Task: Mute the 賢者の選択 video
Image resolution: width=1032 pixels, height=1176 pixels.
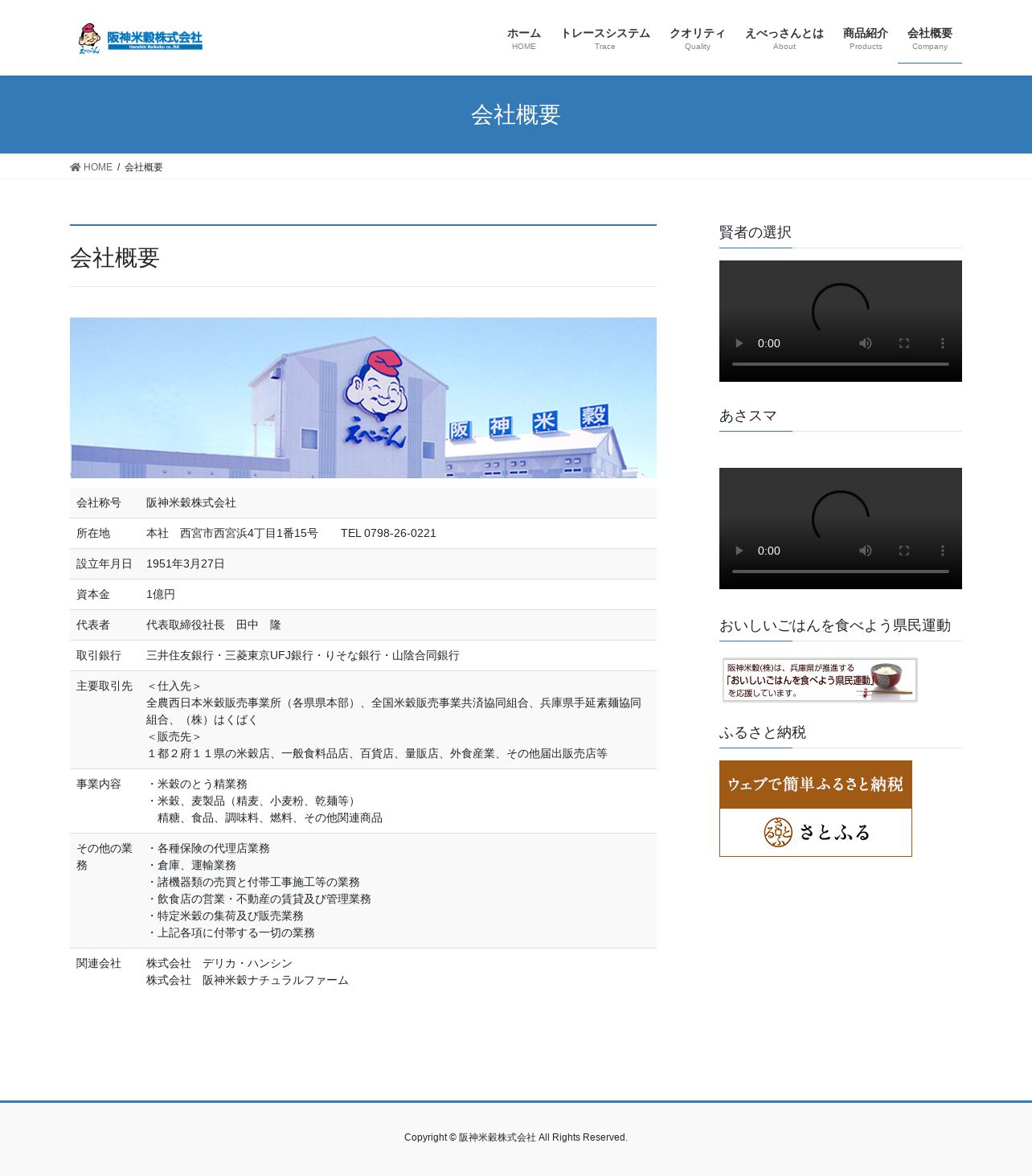Action: [866, 343]
